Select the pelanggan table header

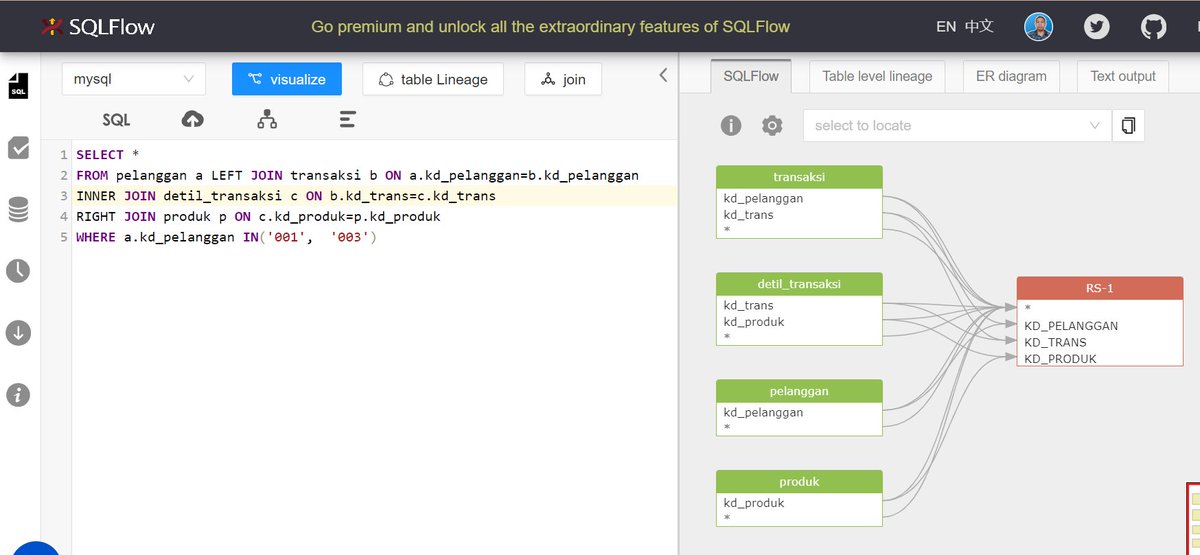click(x=799, y=391)
